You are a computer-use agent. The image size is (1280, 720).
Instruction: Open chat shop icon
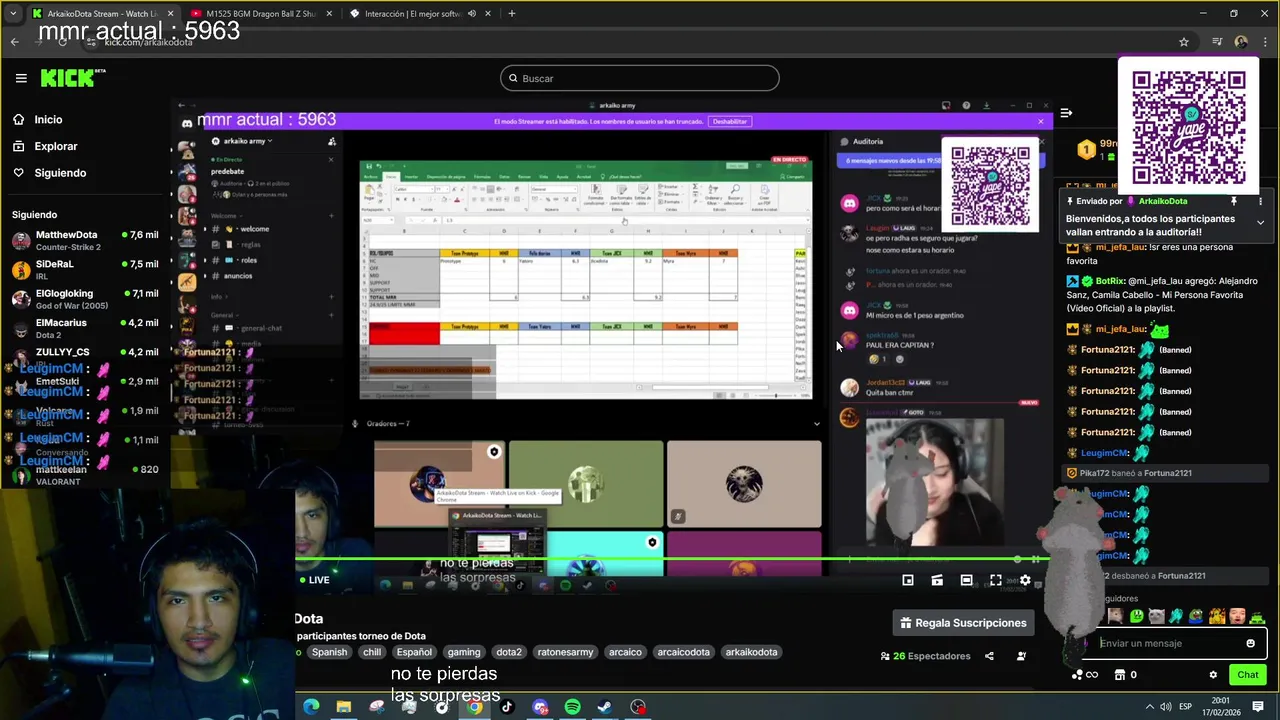pyautogui.click(x=1121, y=675)
